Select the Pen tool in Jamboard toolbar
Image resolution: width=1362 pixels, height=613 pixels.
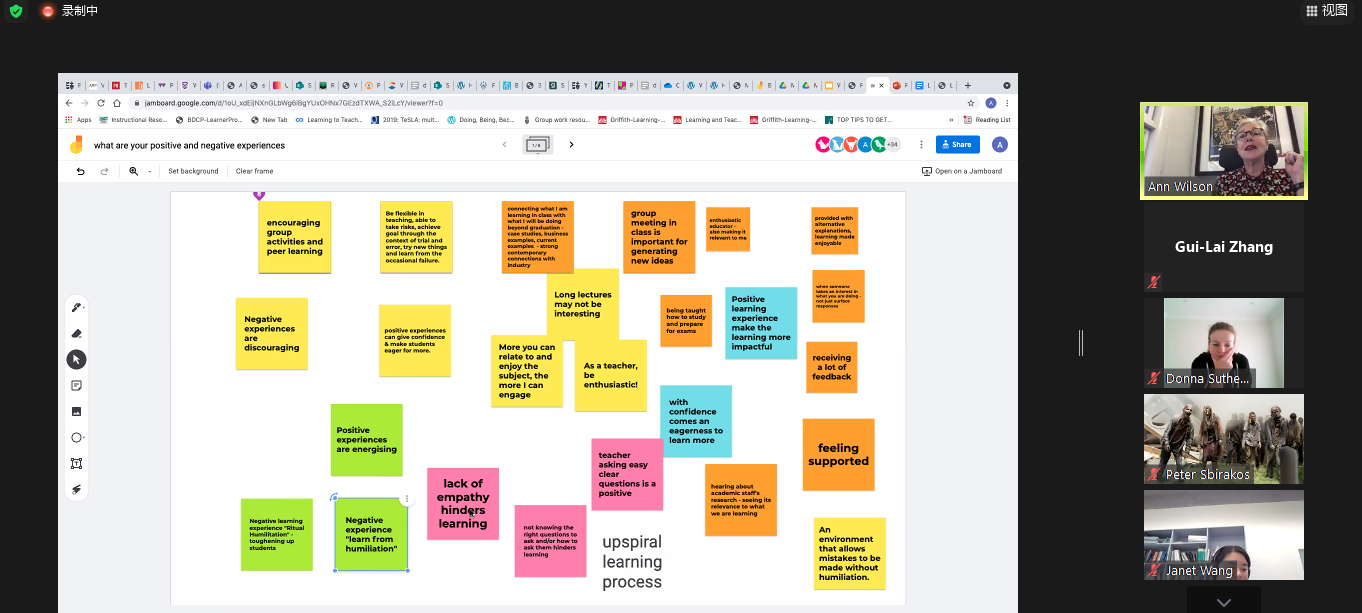(x=76, y=307)
